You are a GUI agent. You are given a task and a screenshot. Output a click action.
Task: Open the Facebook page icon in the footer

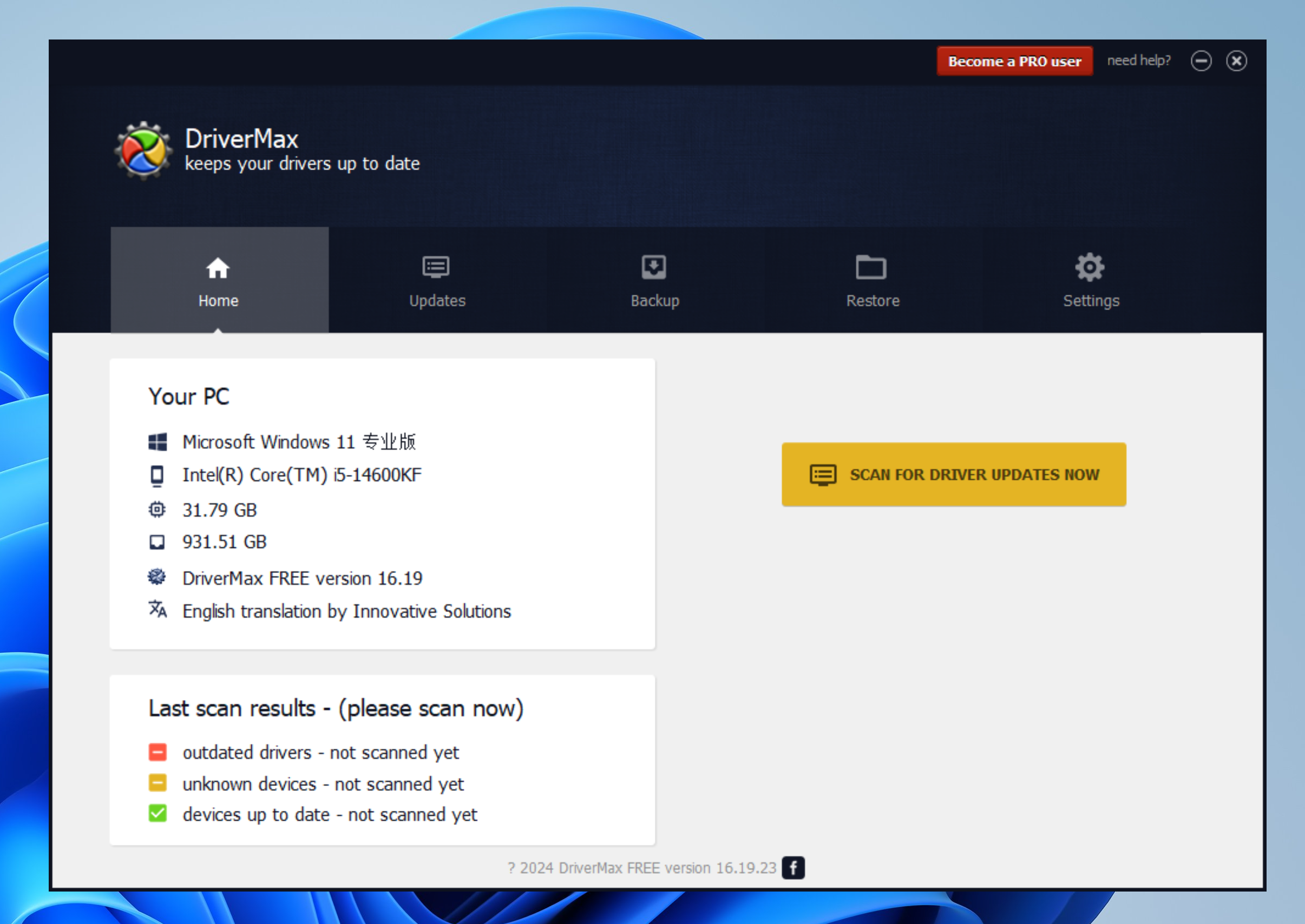pos(793,868)
